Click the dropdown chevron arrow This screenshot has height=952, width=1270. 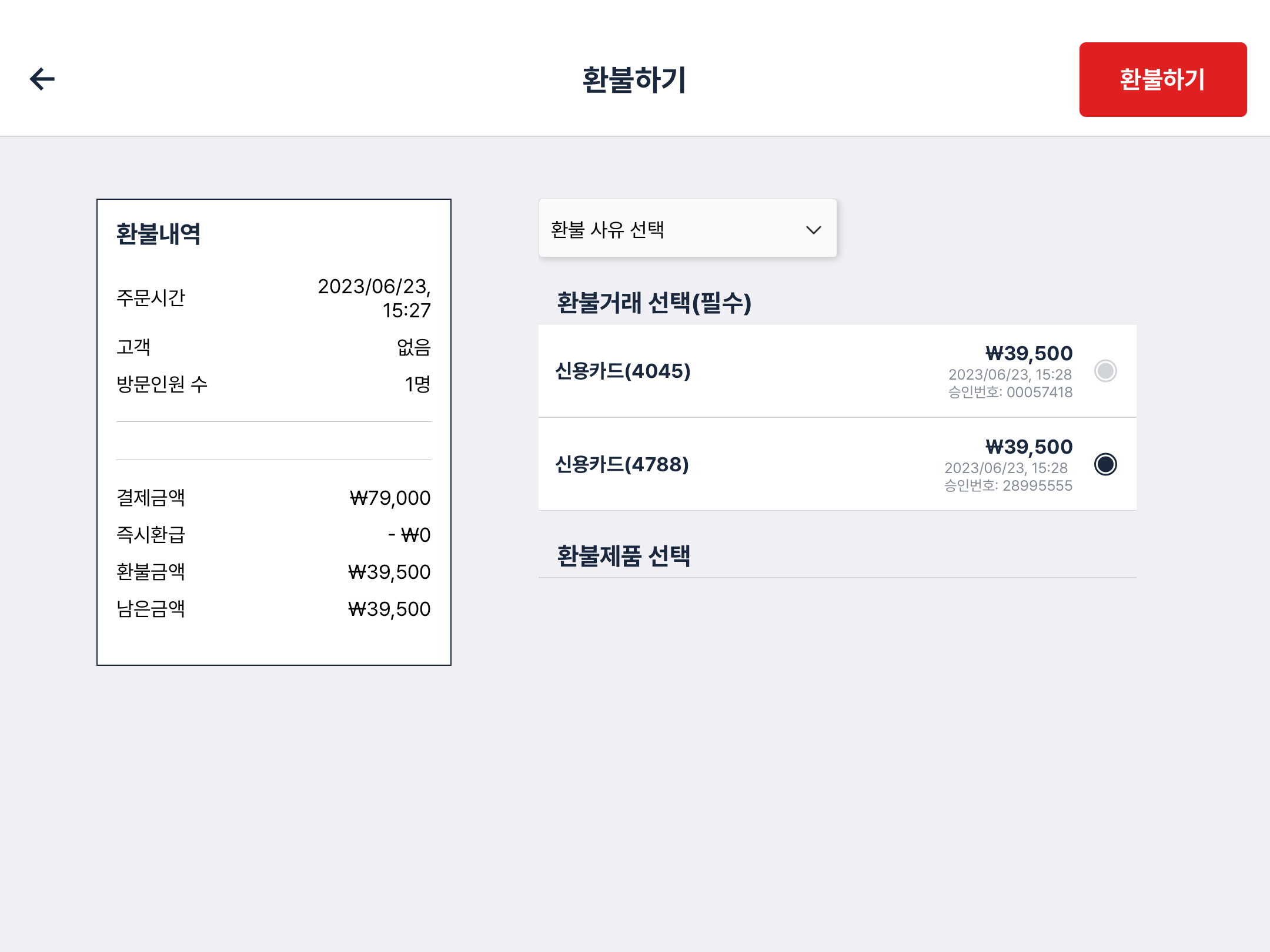pyautogui.click(x=813, y=230)
